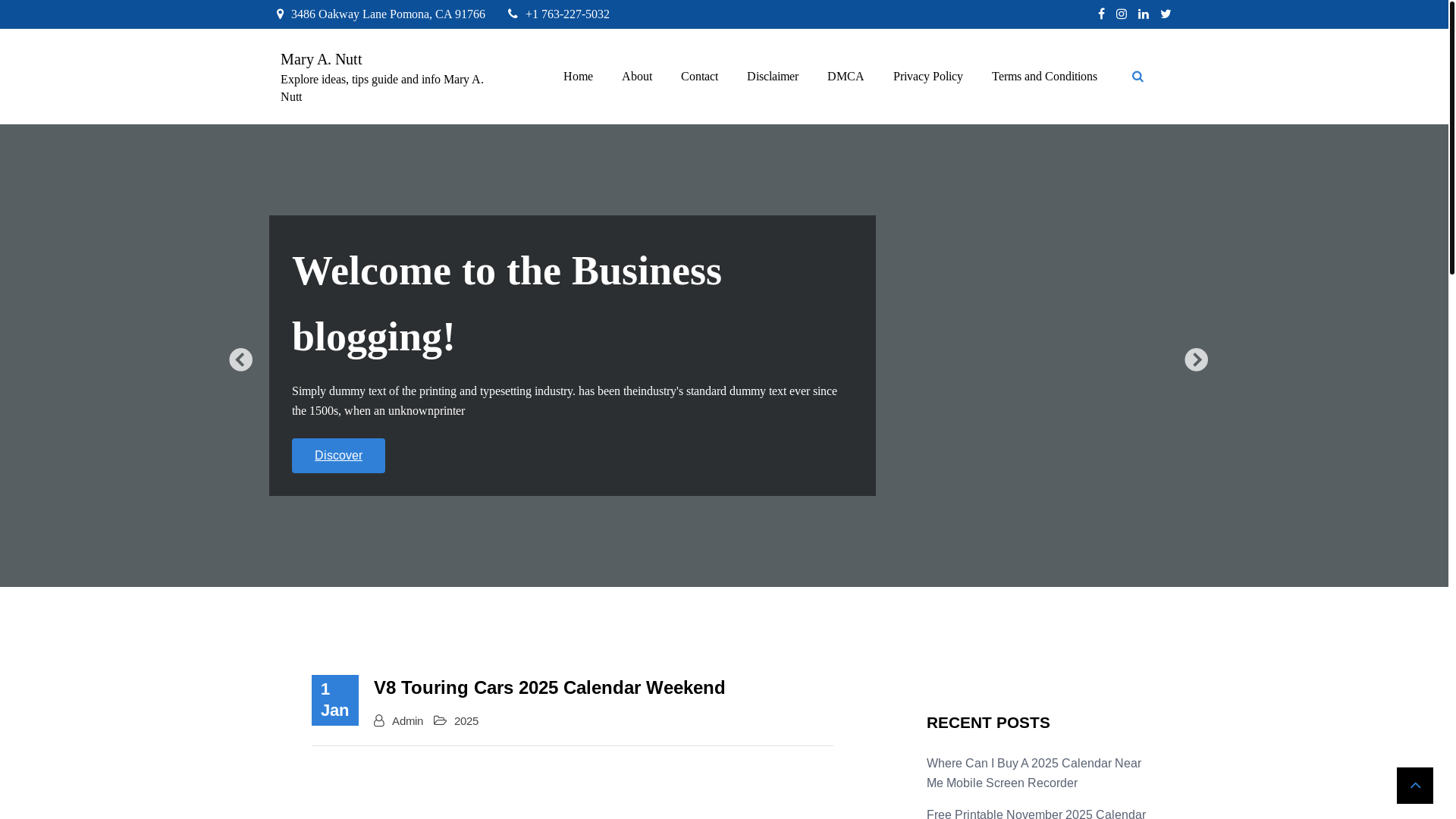Click the back-to-top arrow button
1456x819 pixels.
pos(1415,786)
